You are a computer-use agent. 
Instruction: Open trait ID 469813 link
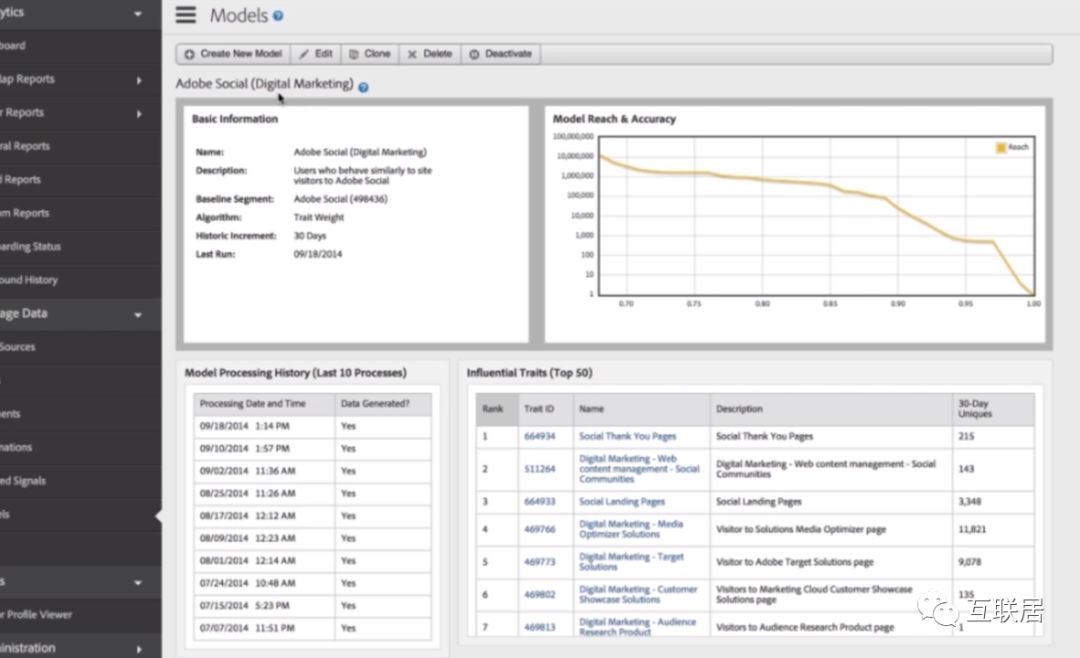coord(539,627)
